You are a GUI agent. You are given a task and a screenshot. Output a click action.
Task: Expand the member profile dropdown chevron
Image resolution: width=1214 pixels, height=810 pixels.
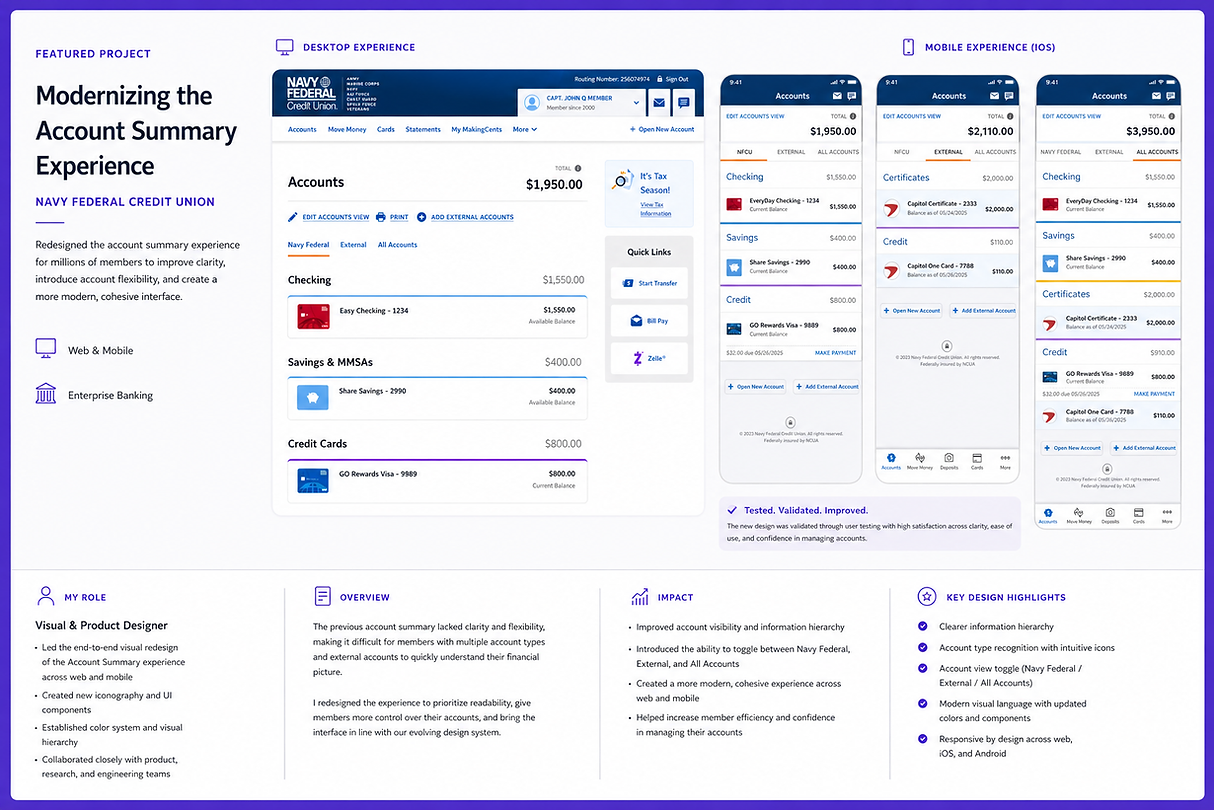636,102
